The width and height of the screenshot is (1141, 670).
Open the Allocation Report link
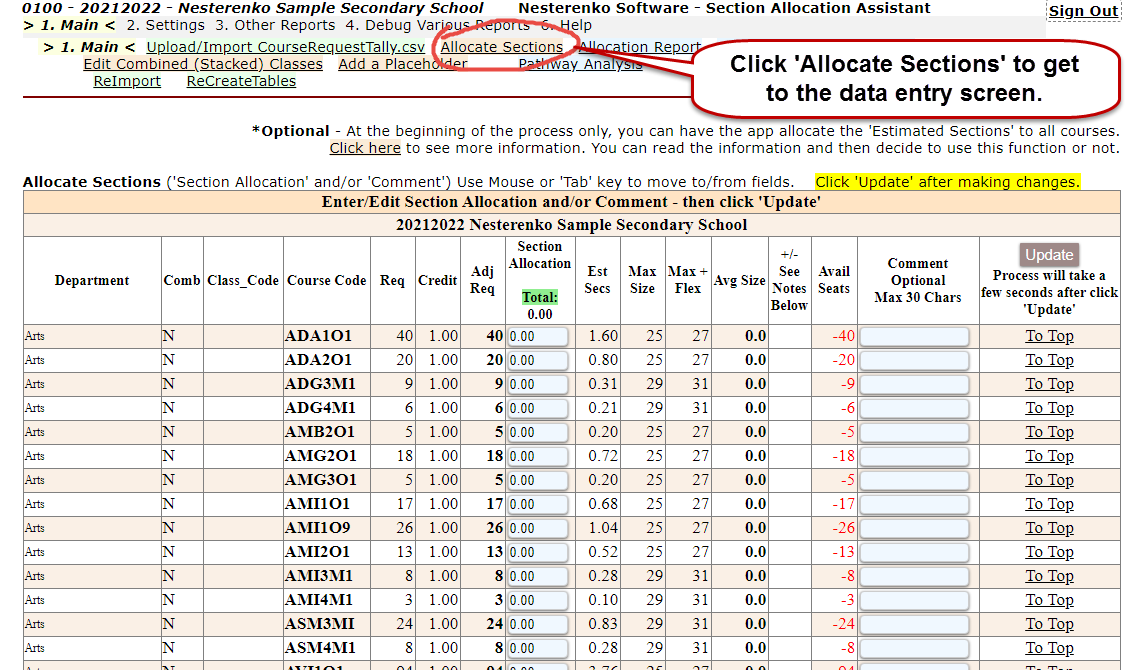tap(639, 47)
